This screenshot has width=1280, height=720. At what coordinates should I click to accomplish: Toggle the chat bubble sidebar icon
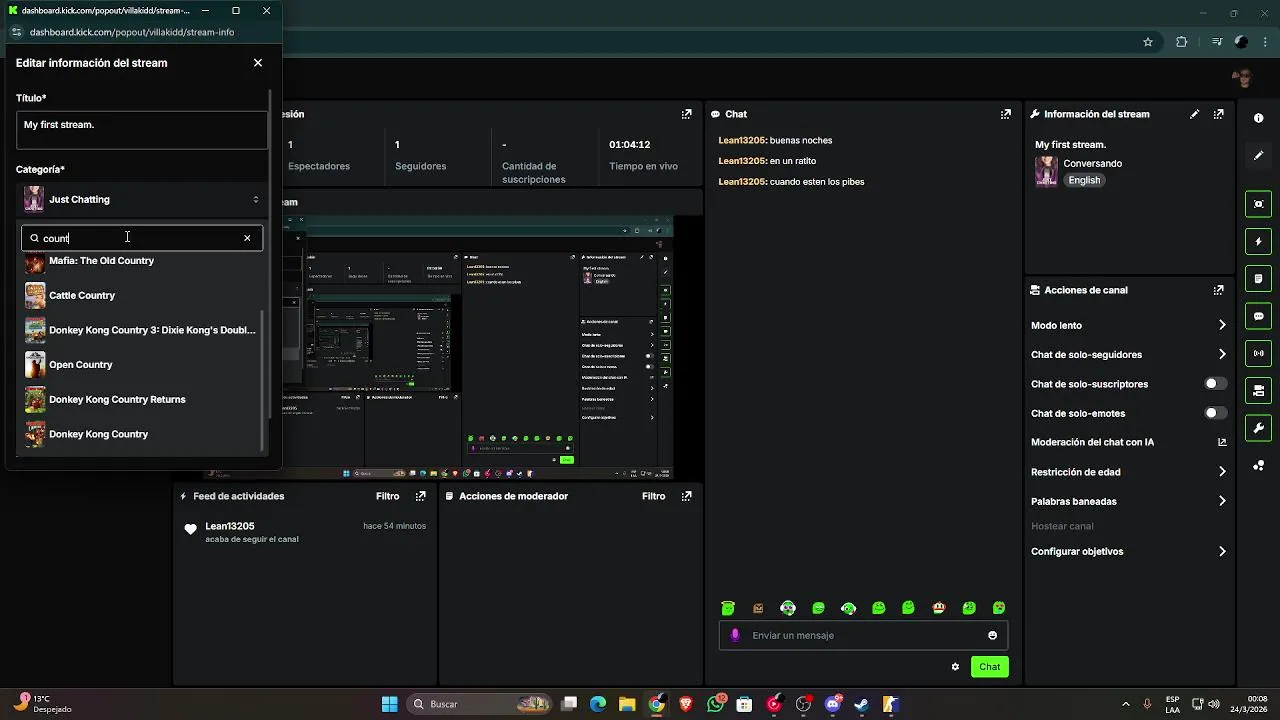[1258, 316]
